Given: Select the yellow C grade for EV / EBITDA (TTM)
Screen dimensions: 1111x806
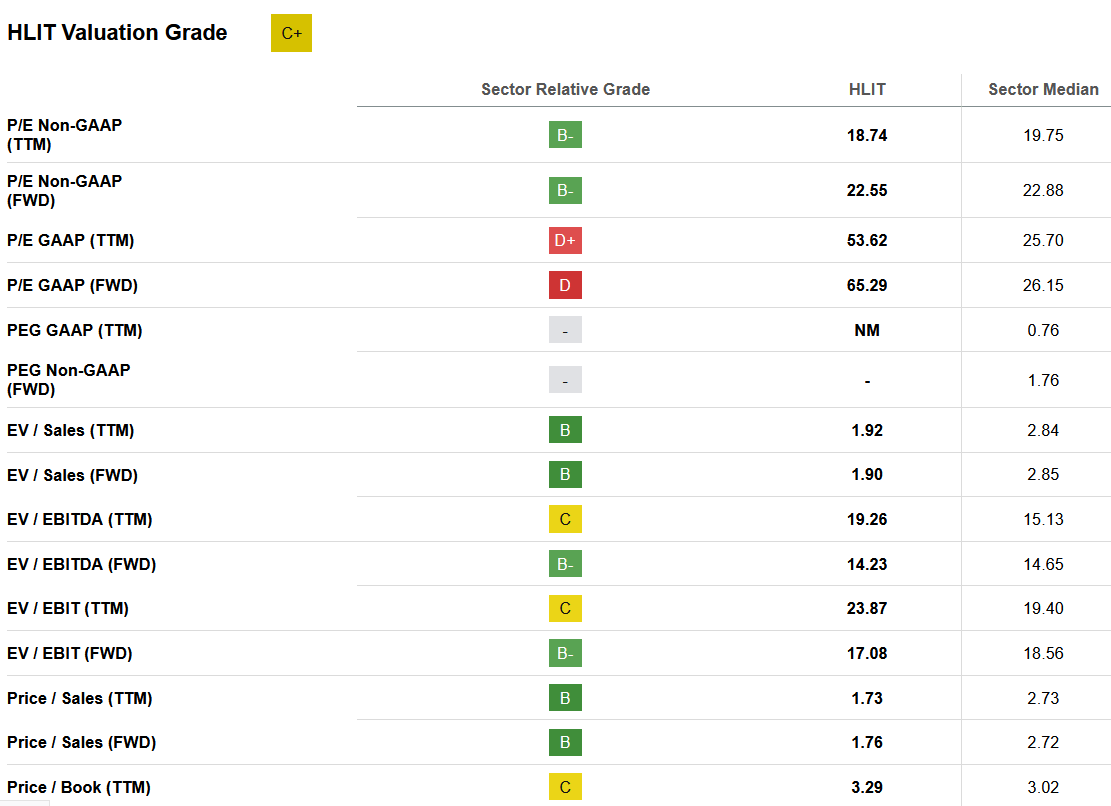Looking at the screenshot, I should (x=565, y=519).
